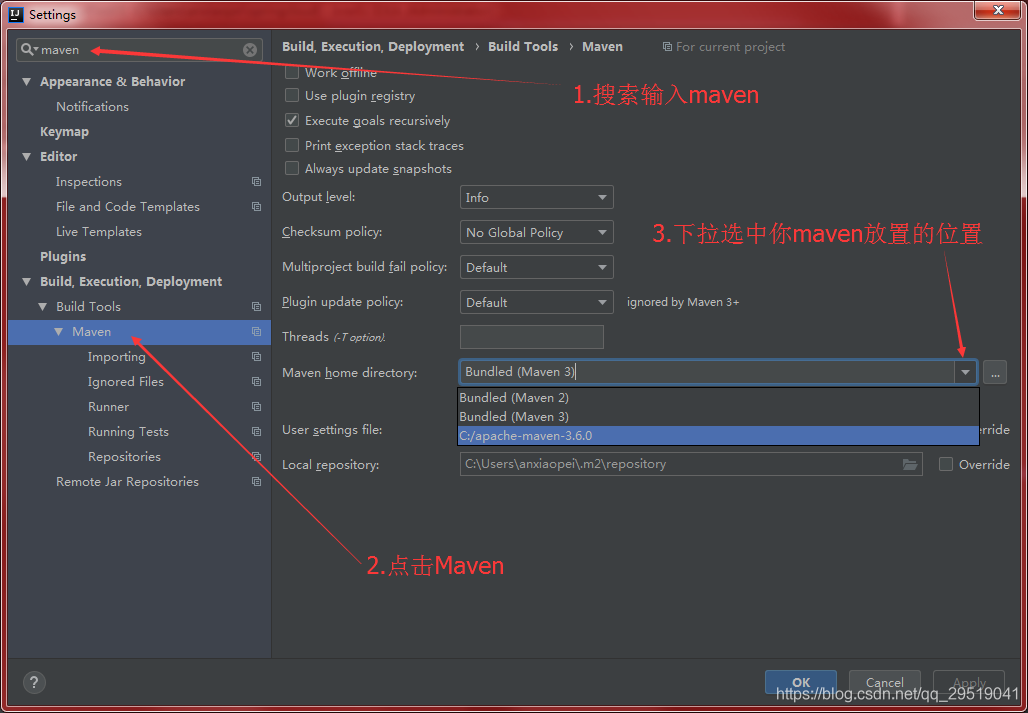Check Always update snapshots

click(x=292, y=168)
